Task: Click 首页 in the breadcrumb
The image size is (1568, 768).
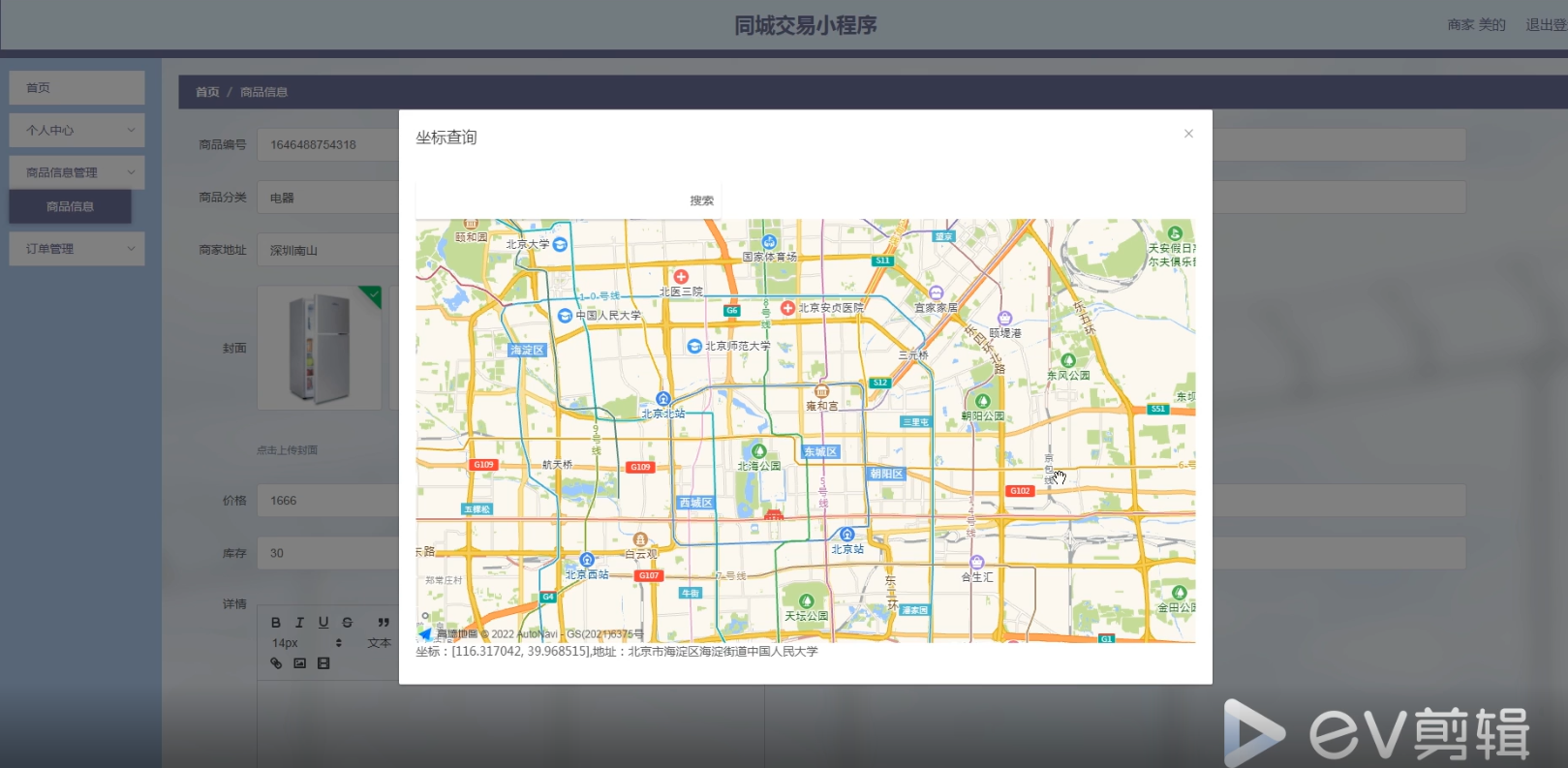Action: tap(207, 92)
